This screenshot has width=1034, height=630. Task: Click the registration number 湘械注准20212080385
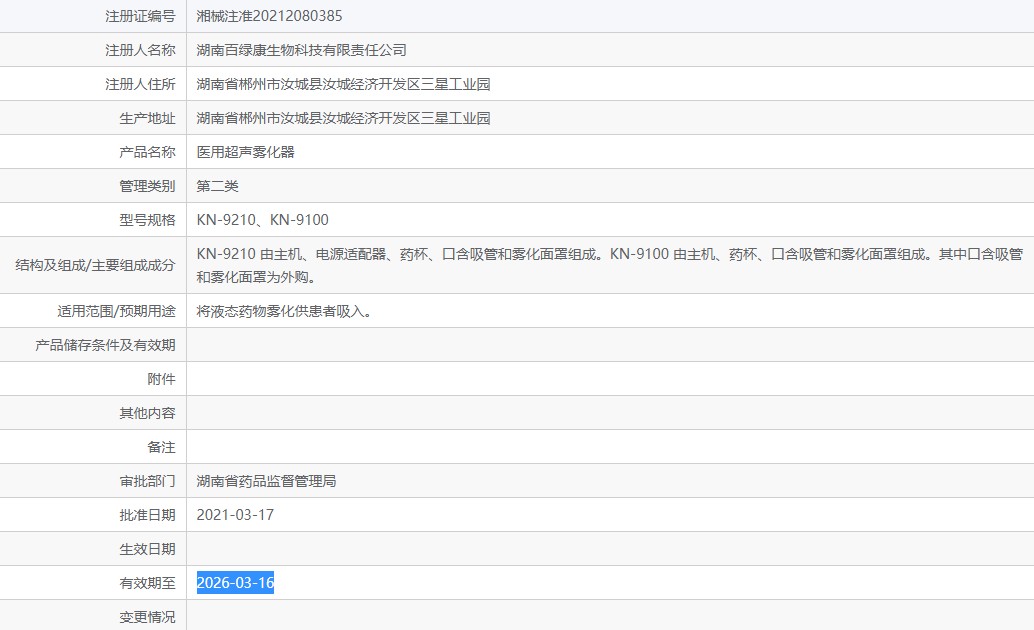(269, 16)
